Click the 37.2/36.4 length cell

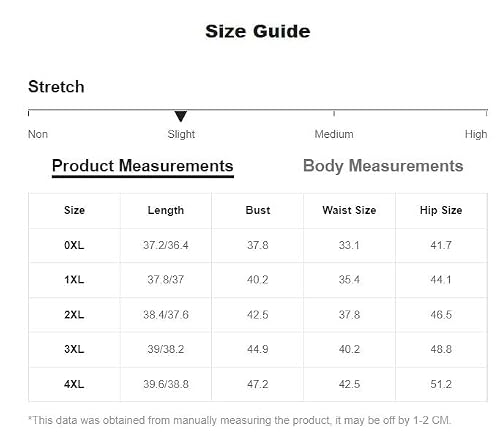point(166,245)
